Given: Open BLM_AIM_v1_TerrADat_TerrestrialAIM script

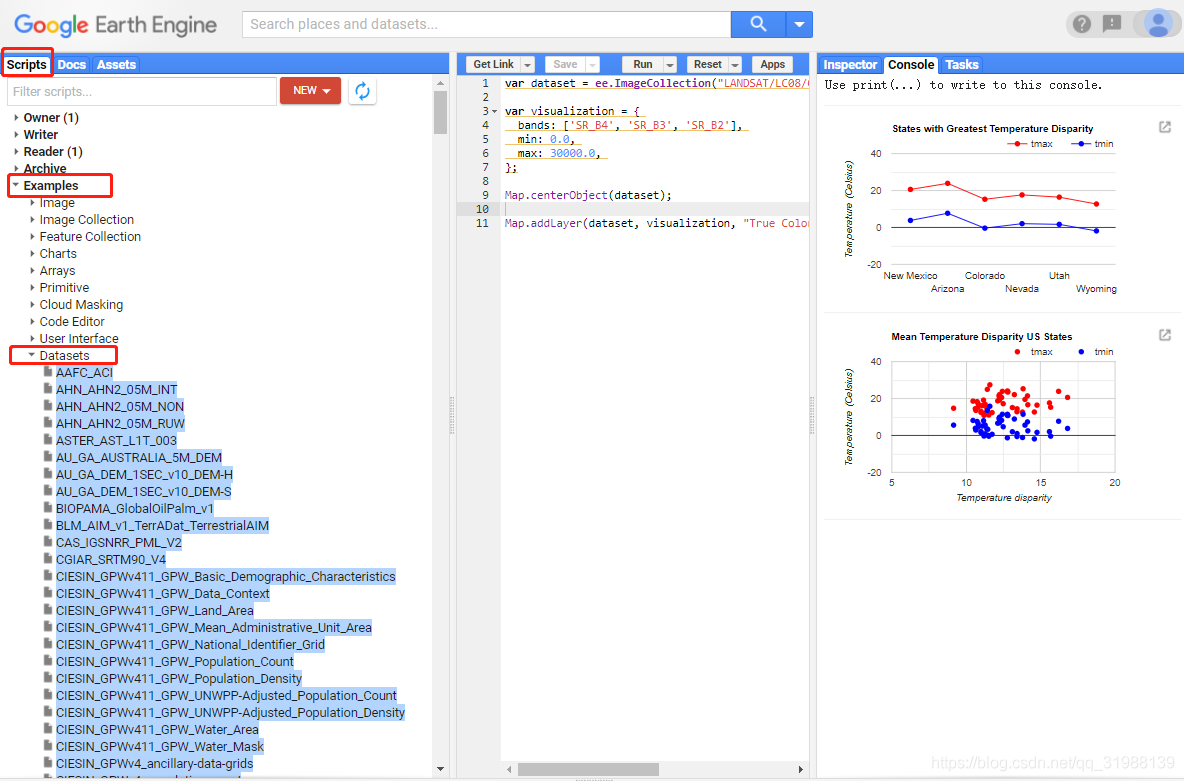Looking at the screenshot, I should click(x=162, y=525).
